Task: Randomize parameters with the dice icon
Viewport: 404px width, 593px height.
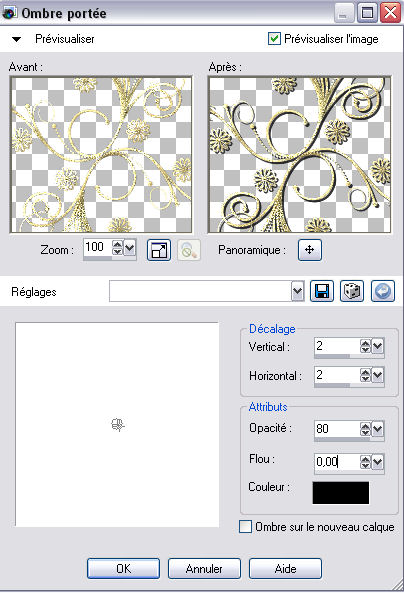Action: coord(352,291)
